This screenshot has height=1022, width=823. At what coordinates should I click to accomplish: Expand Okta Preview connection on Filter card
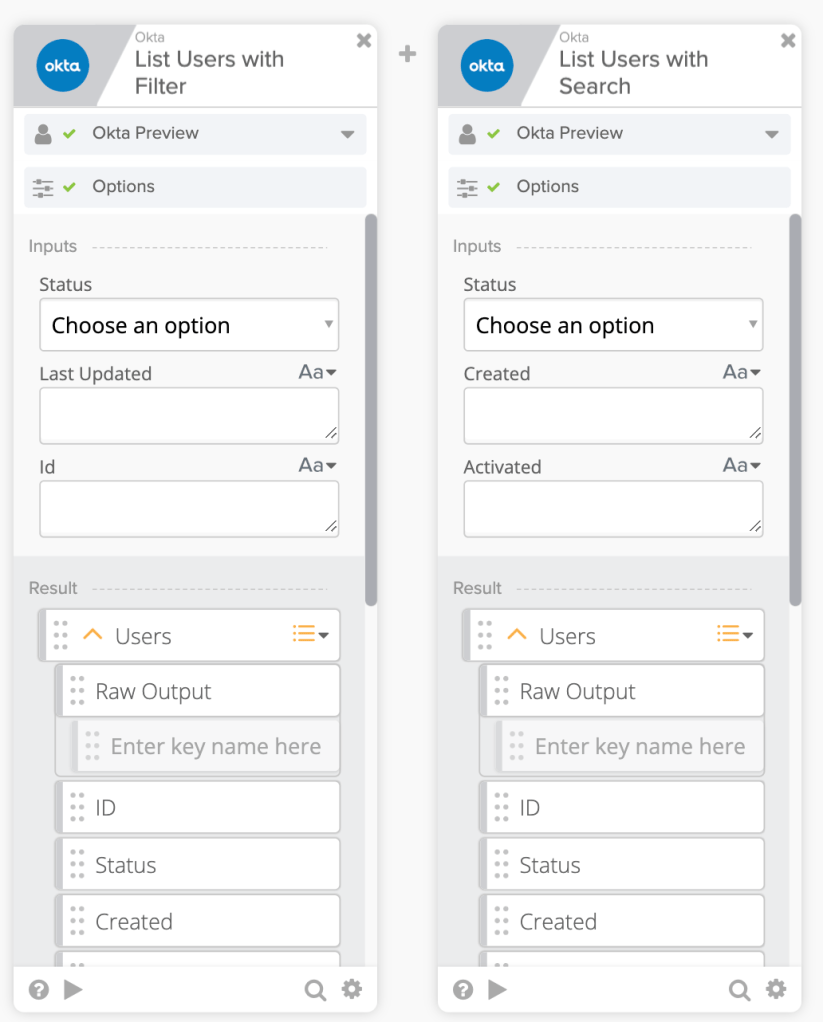[347, 134]
